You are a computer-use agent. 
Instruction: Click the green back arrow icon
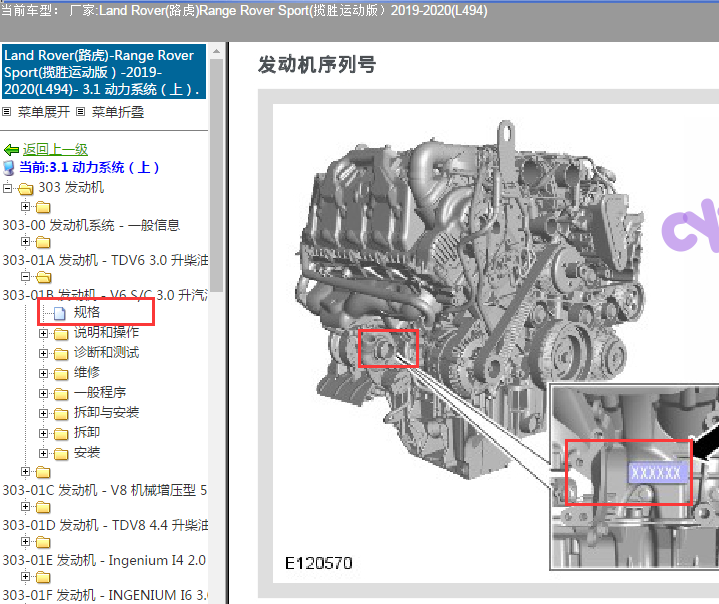point(11,150)
